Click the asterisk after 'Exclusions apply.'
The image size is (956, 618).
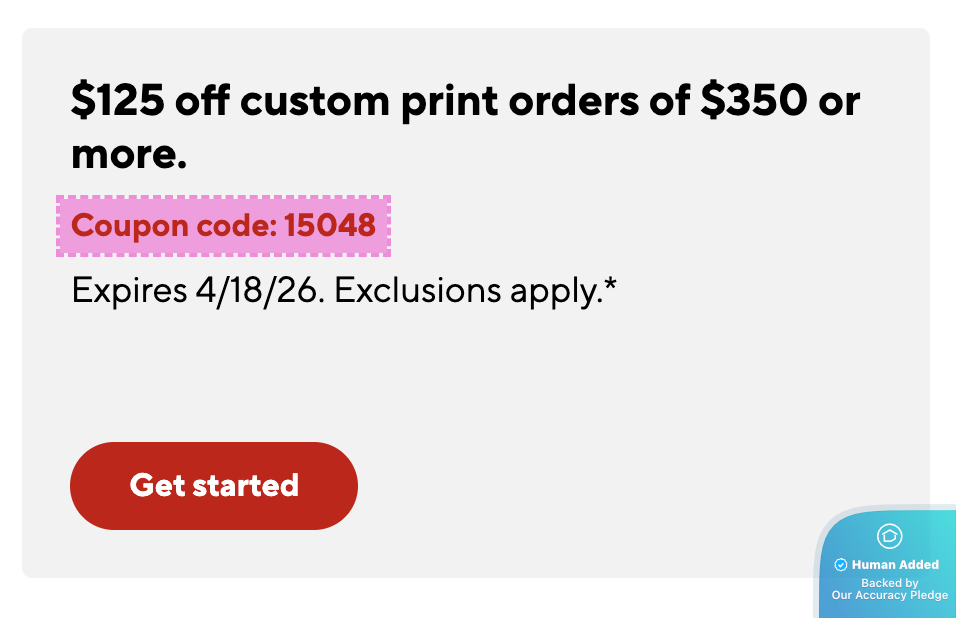(x=610, y=285)
